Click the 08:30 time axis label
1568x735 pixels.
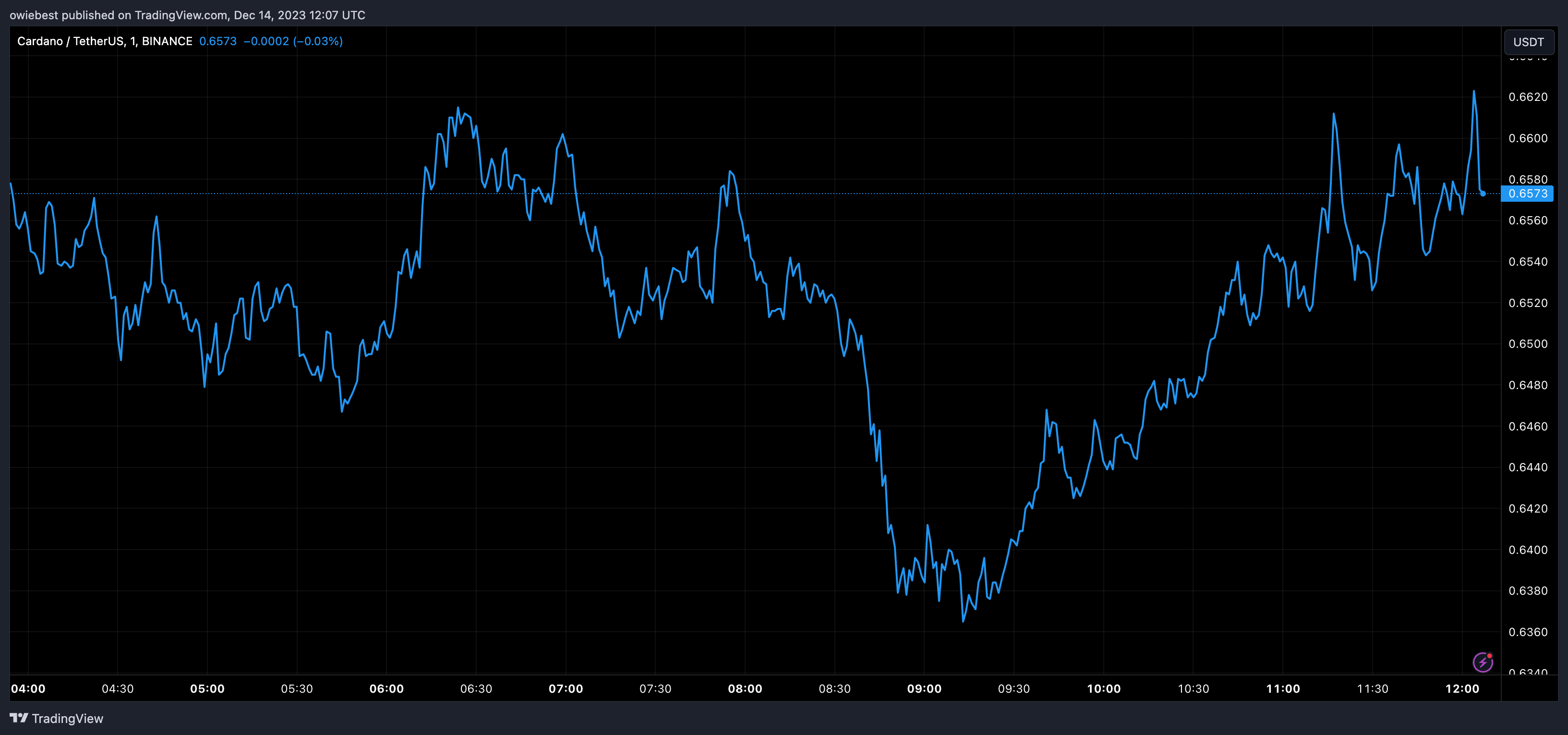(834, 689)
